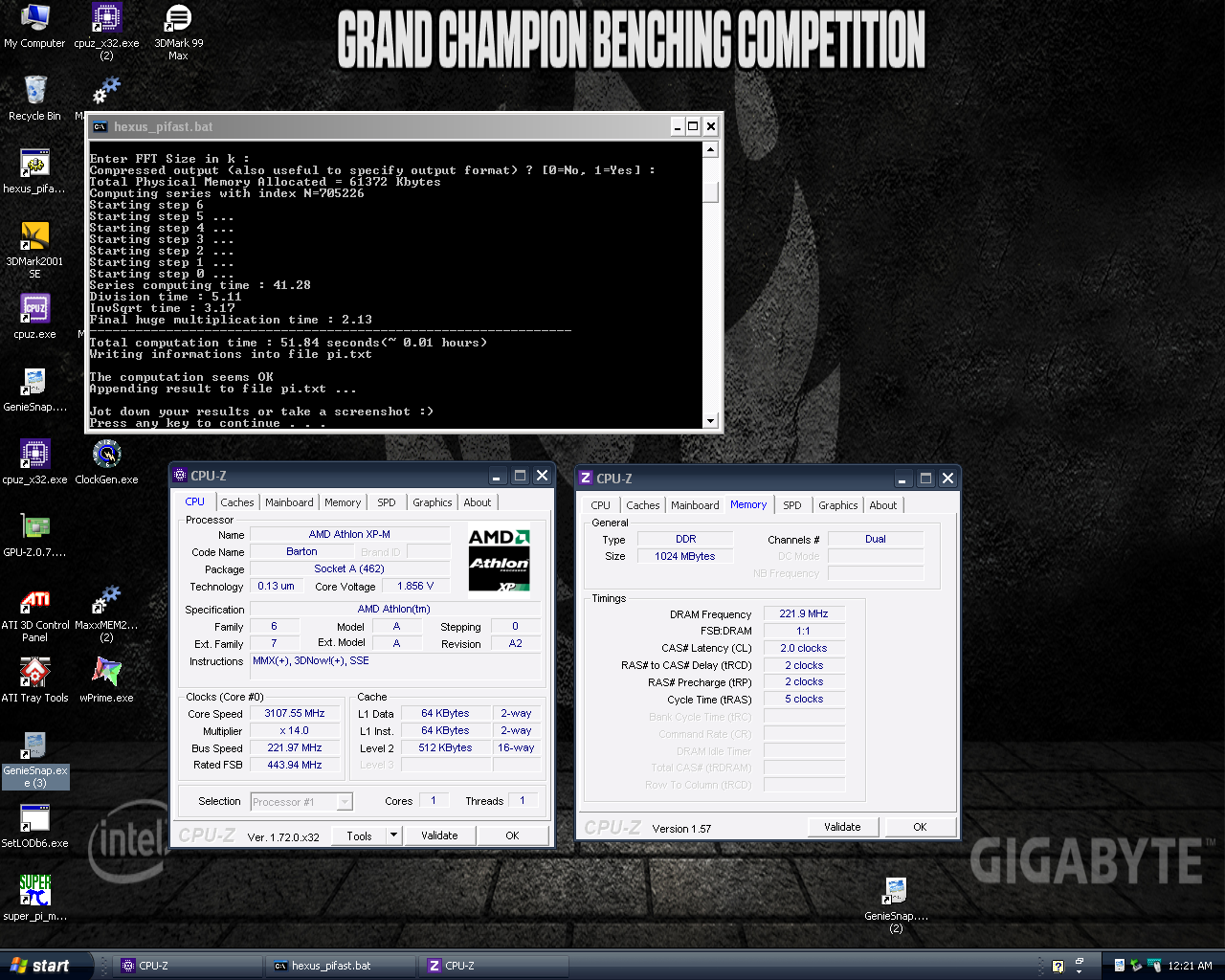The image size is (1225, 980).
Task: Launch 3DMark 99 Max icon
Action: pos(178,32)
